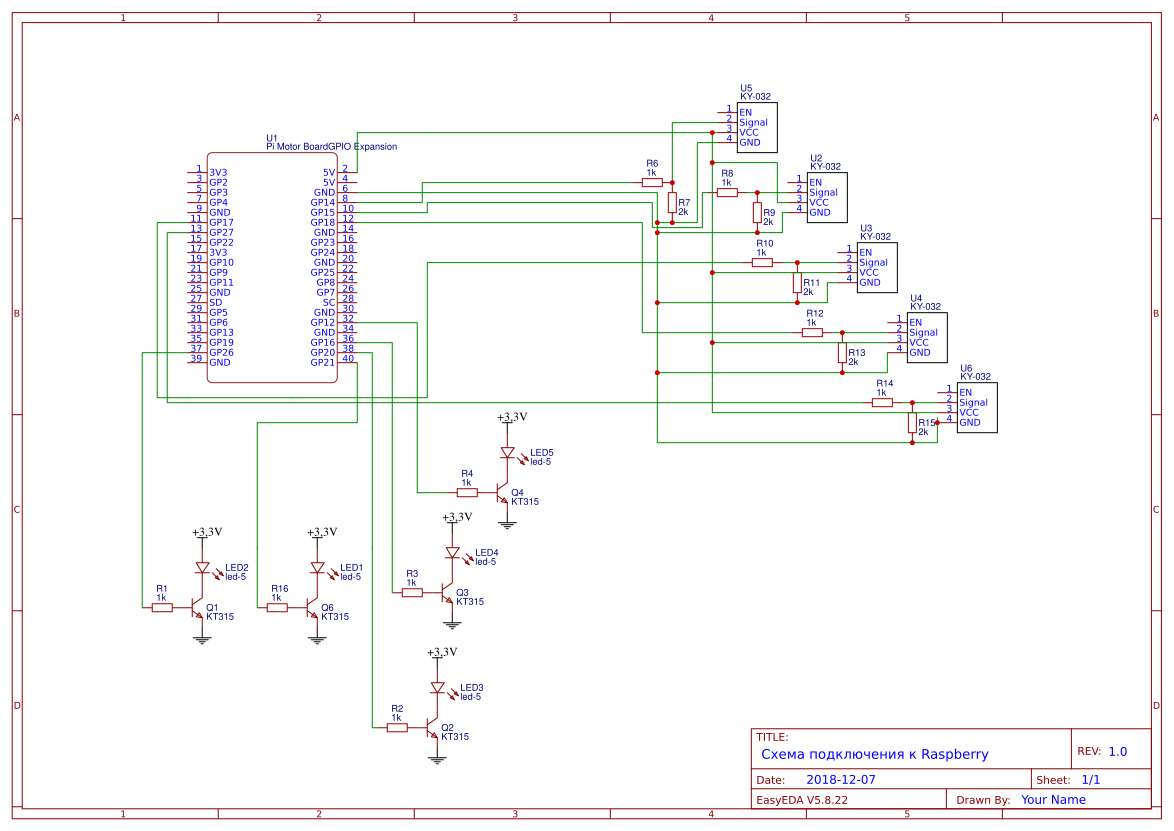Click the date value 2018-12-07

(x=841, y=779)
